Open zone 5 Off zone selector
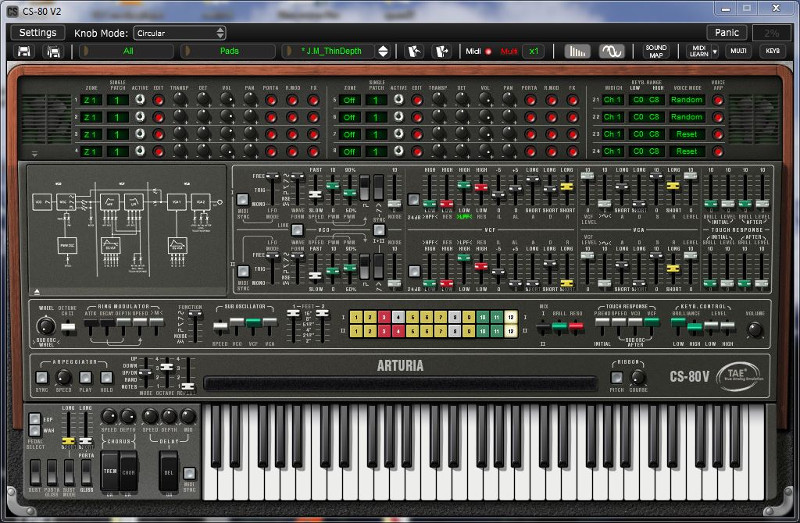The image size is (800, 523). coord(349,100)
